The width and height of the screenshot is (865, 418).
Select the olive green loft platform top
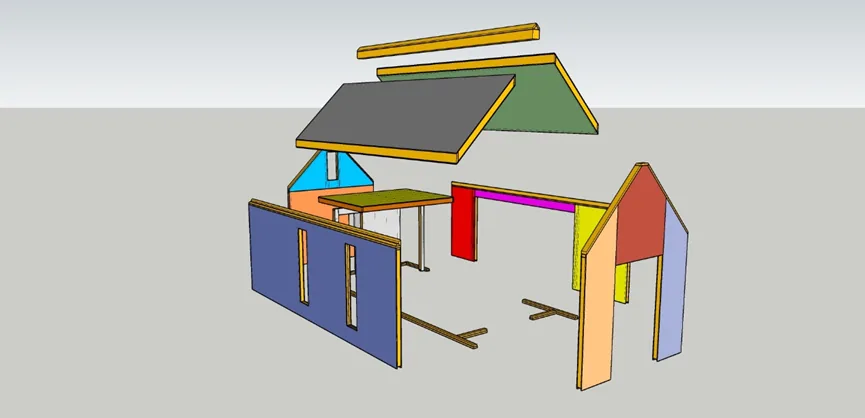coord(386,199)
